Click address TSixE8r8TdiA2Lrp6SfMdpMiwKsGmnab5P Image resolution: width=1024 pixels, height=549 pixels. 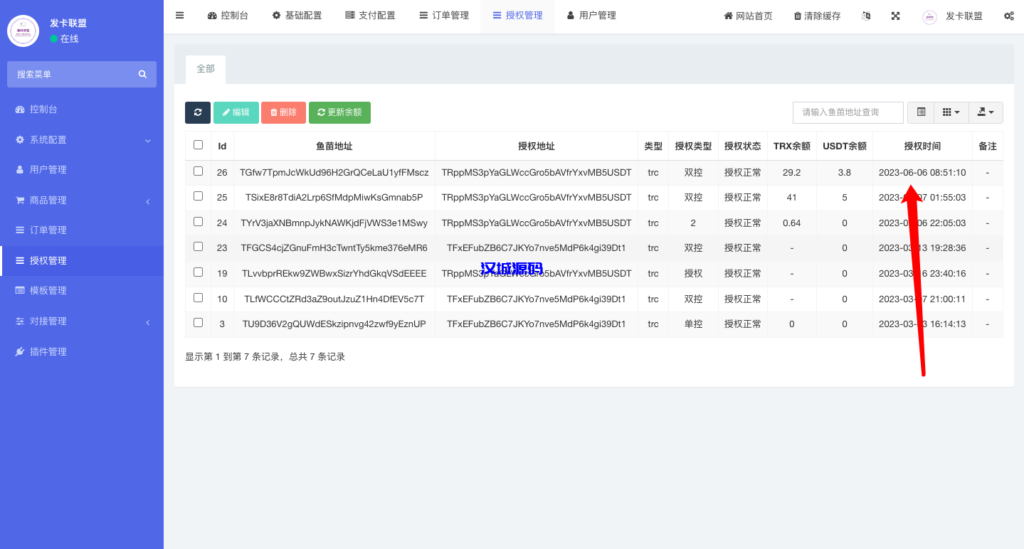tap(334, 197)
